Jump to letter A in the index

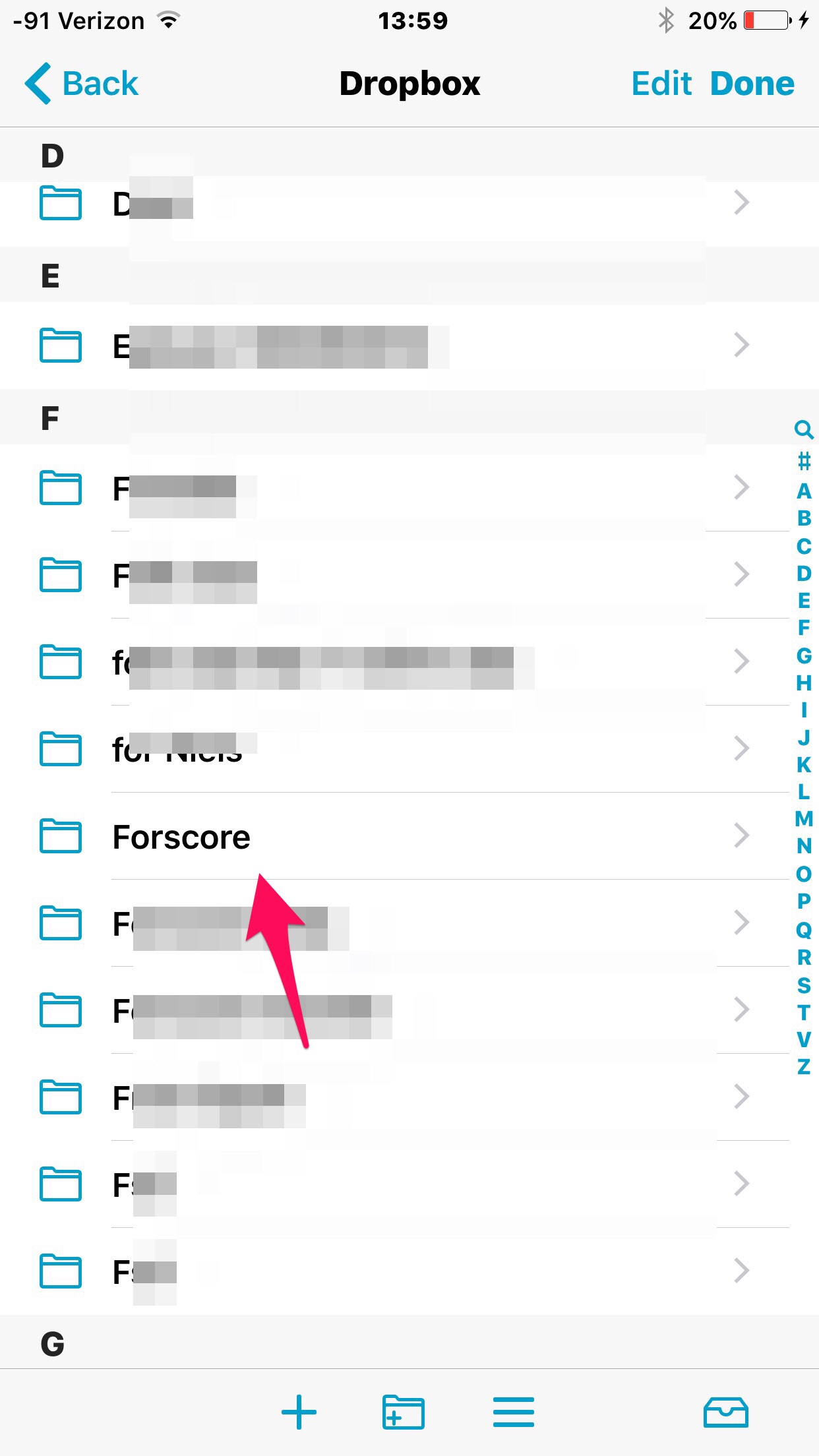804,491
